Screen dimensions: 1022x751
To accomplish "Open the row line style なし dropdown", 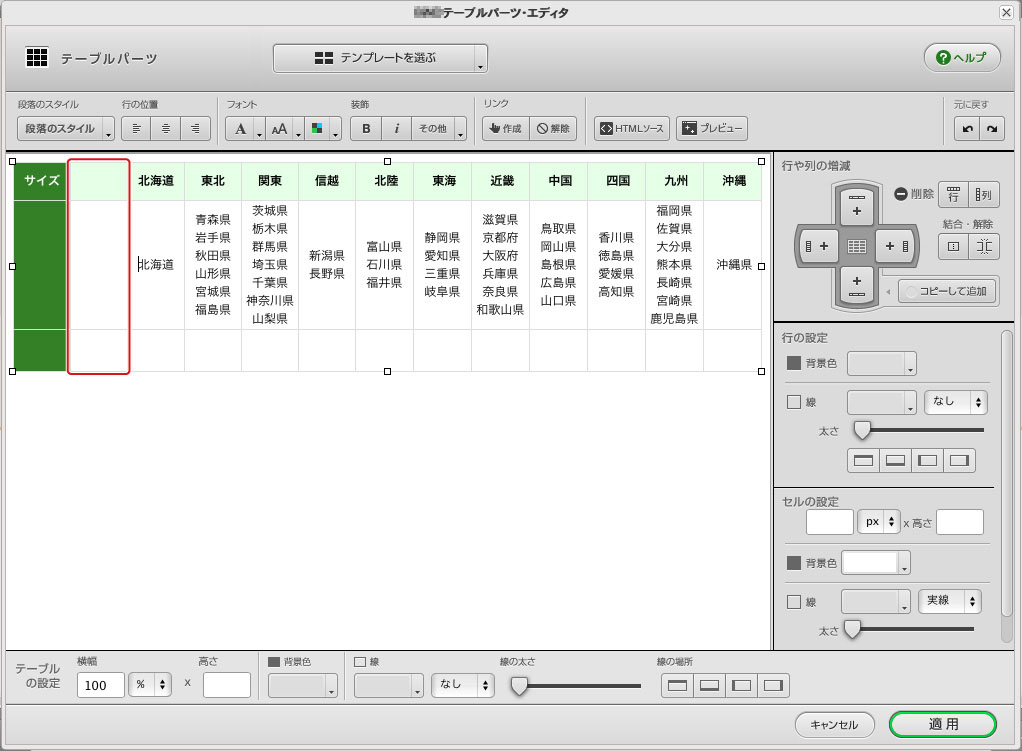I will 956,402.
